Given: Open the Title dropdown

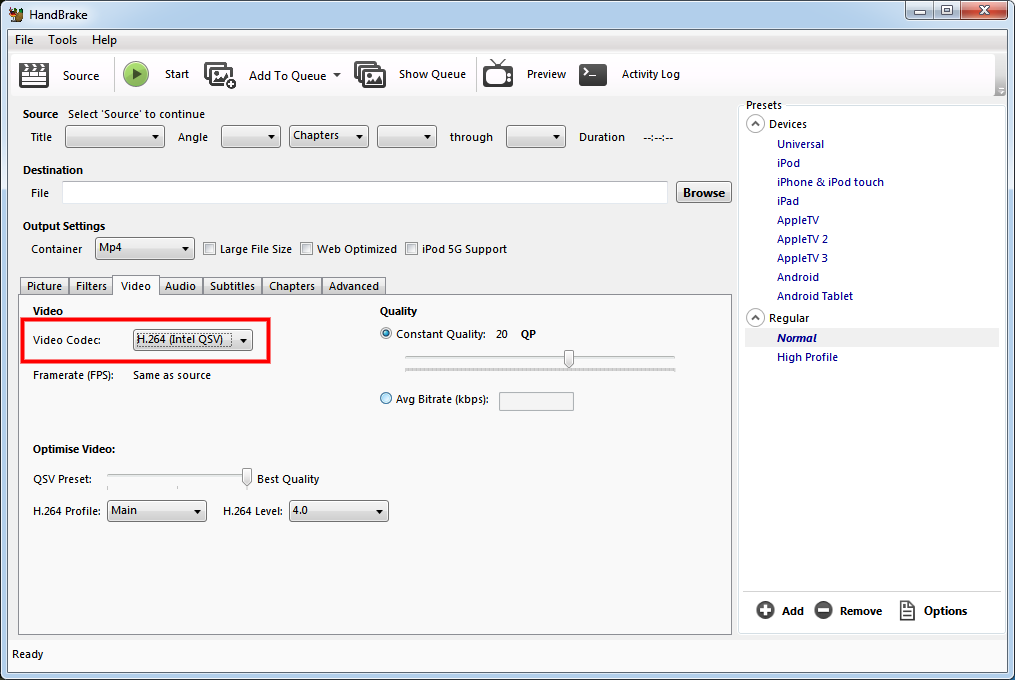Looking at the screenshot, I should (x=115, y=137).
